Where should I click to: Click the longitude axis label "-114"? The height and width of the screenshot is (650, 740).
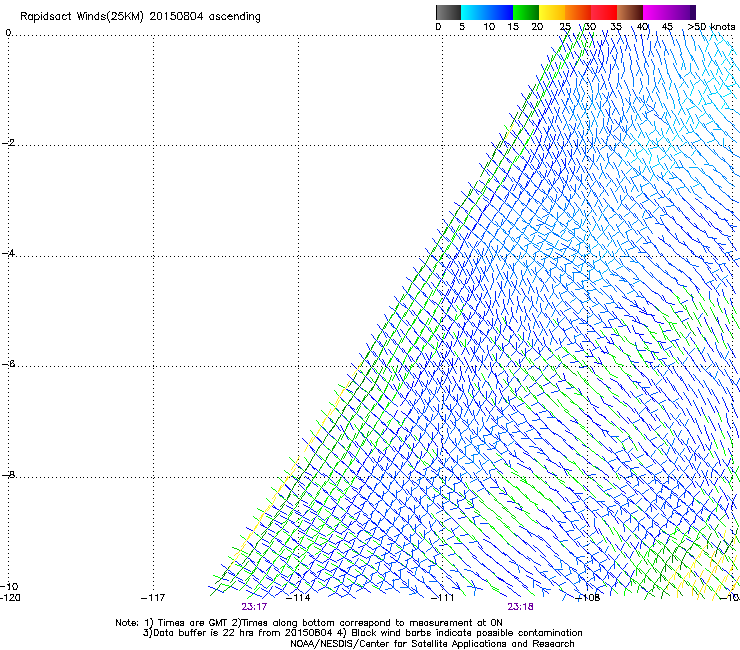[298, 598]
